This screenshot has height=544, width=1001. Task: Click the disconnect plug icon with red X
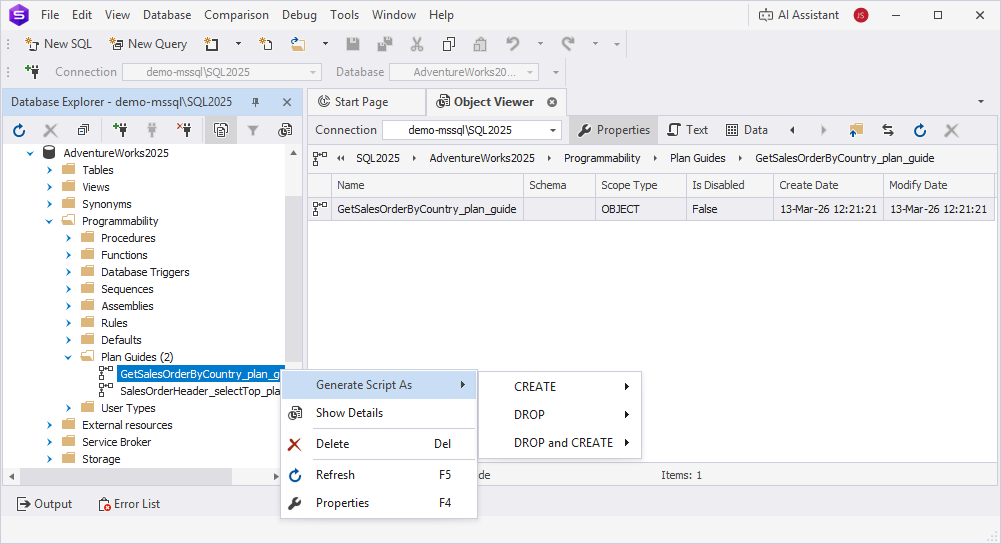pos(184,130)
